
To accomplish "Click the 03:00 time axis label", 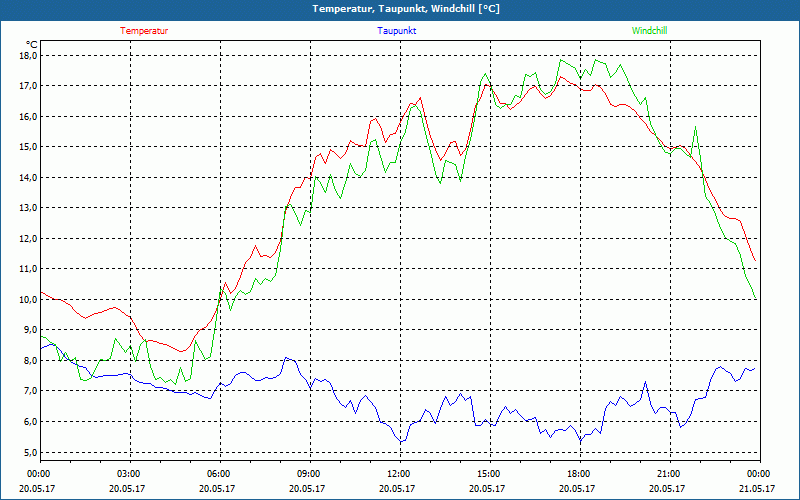I will [131, 474].
